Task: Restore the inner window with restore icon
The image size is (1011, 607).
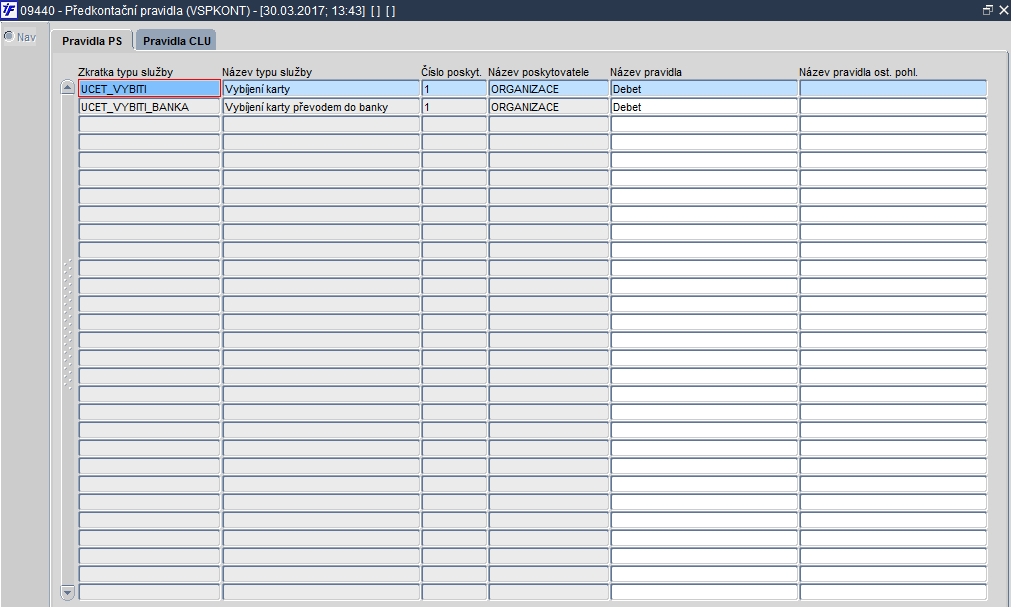Action: coord(987,10)
